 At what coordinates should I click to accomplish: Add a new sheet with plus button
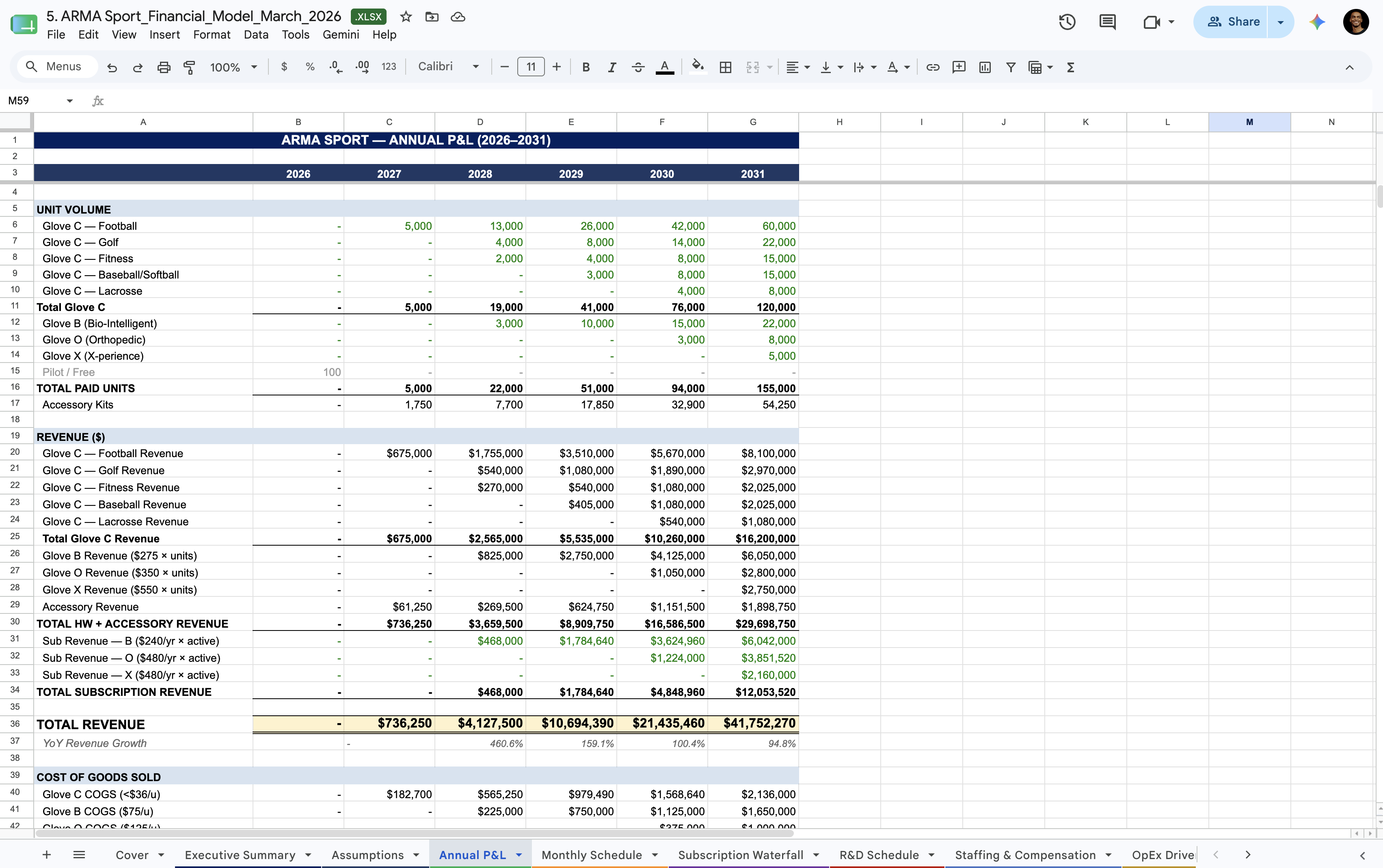pyautogui.click(x=47, y=855)
